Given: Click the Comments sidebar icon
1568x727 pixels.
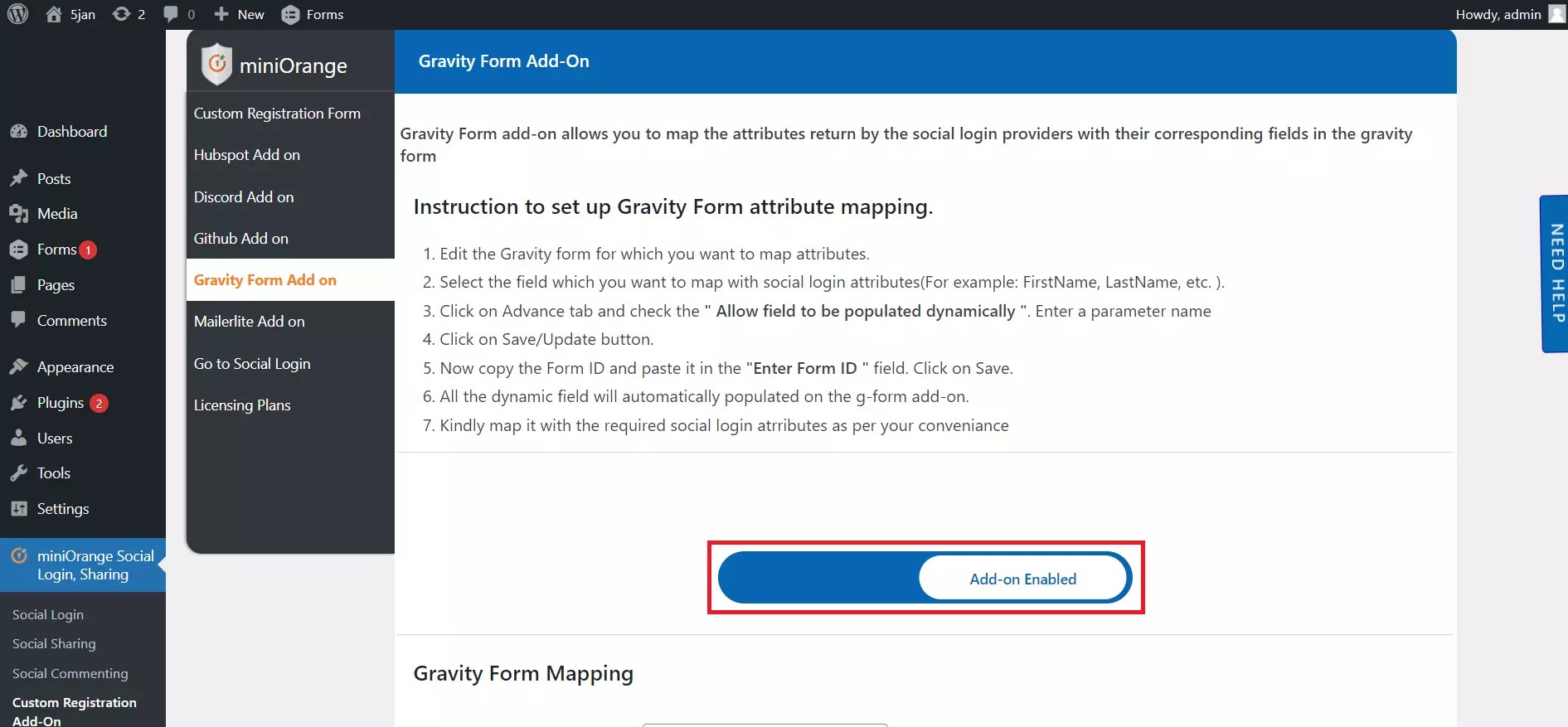Looking at the screenshot, I should [x=19, y=320].
